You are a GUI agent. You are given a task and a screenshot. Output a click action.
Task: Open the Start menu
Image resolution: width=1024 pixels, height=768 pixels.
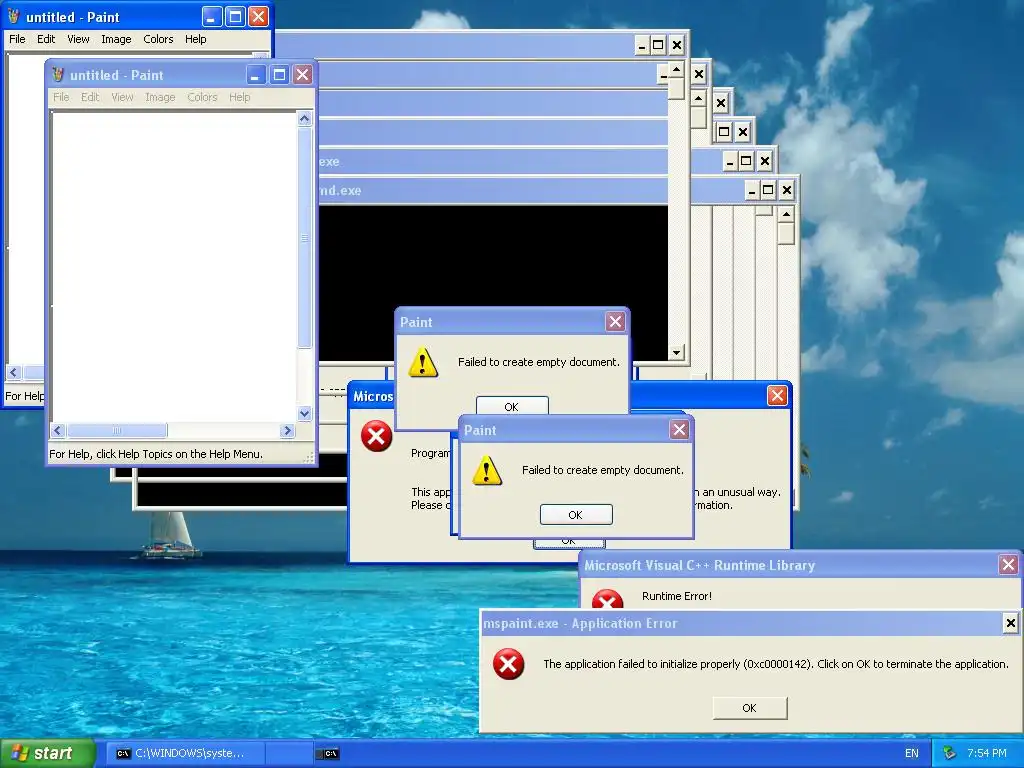pos(47,753)
